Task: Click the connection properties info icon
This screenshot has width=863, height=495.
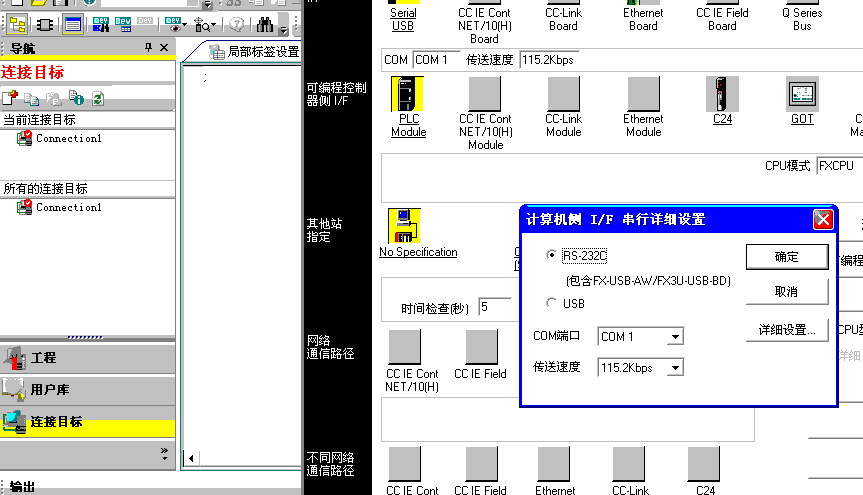Action: (x=75, y=98)
